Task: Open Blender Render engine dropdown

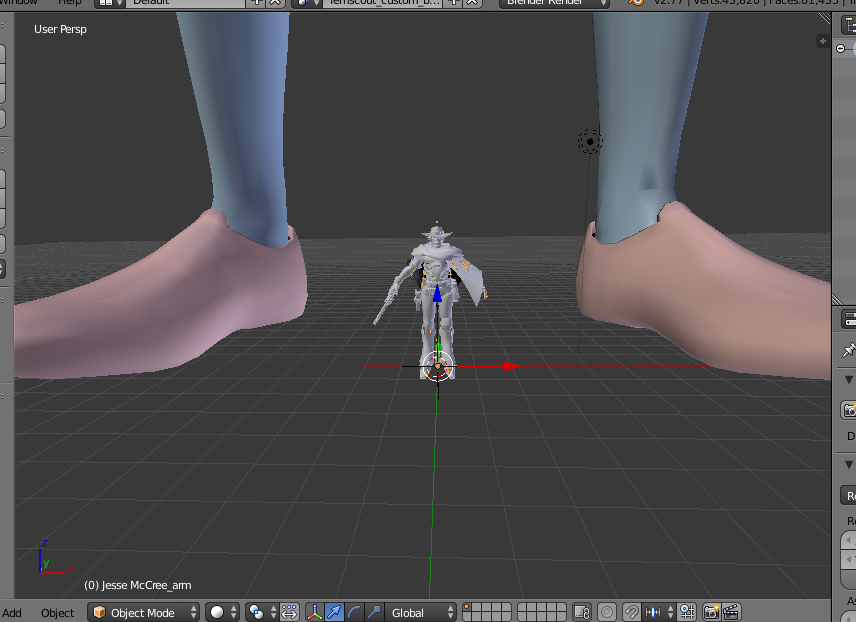Action: [x=555, y=2]
